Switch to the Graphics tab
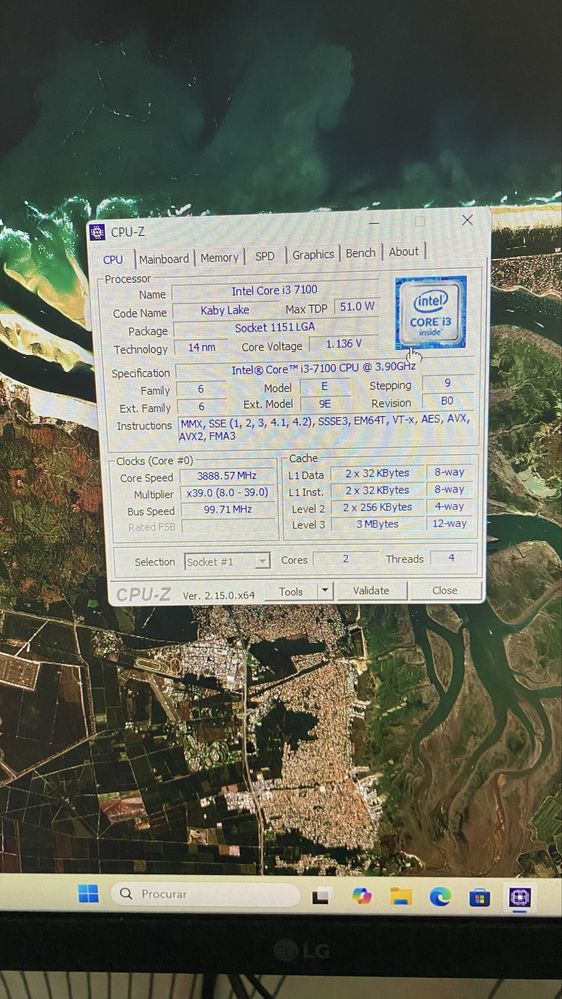Screen dimensions: 562x999 point(313,254)
